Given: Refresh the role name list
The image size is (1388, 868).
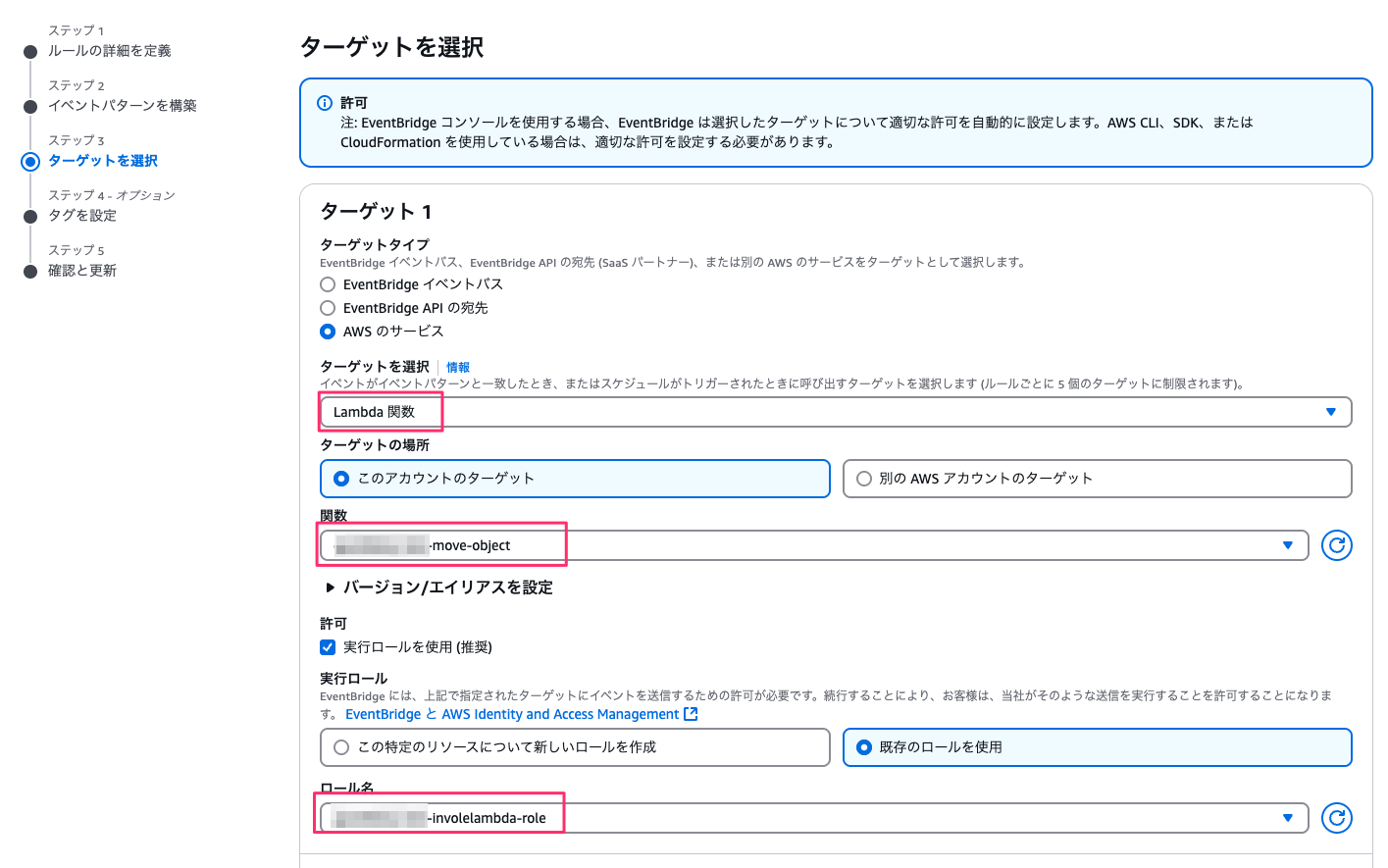Looking at the screenshot, I should (1336, 818).
